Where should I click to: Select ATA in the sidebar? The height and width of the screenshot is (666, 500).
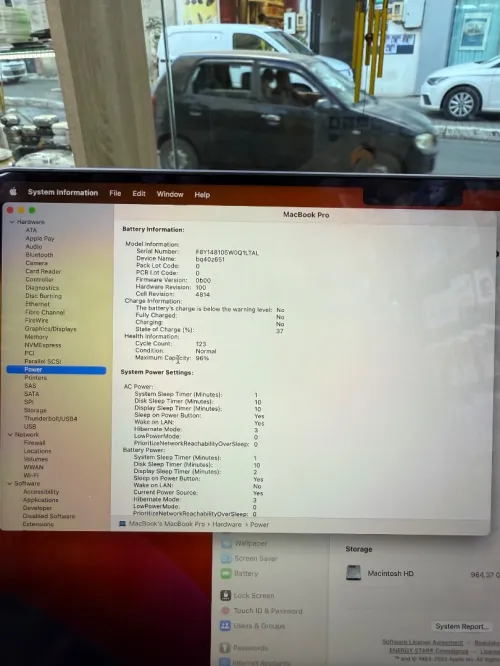[31, 230]
